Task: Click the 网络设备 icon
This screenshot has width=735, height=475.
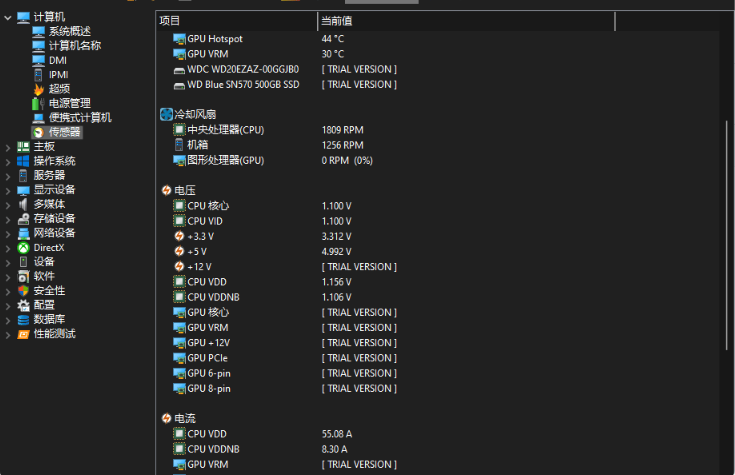Action: 23,234
